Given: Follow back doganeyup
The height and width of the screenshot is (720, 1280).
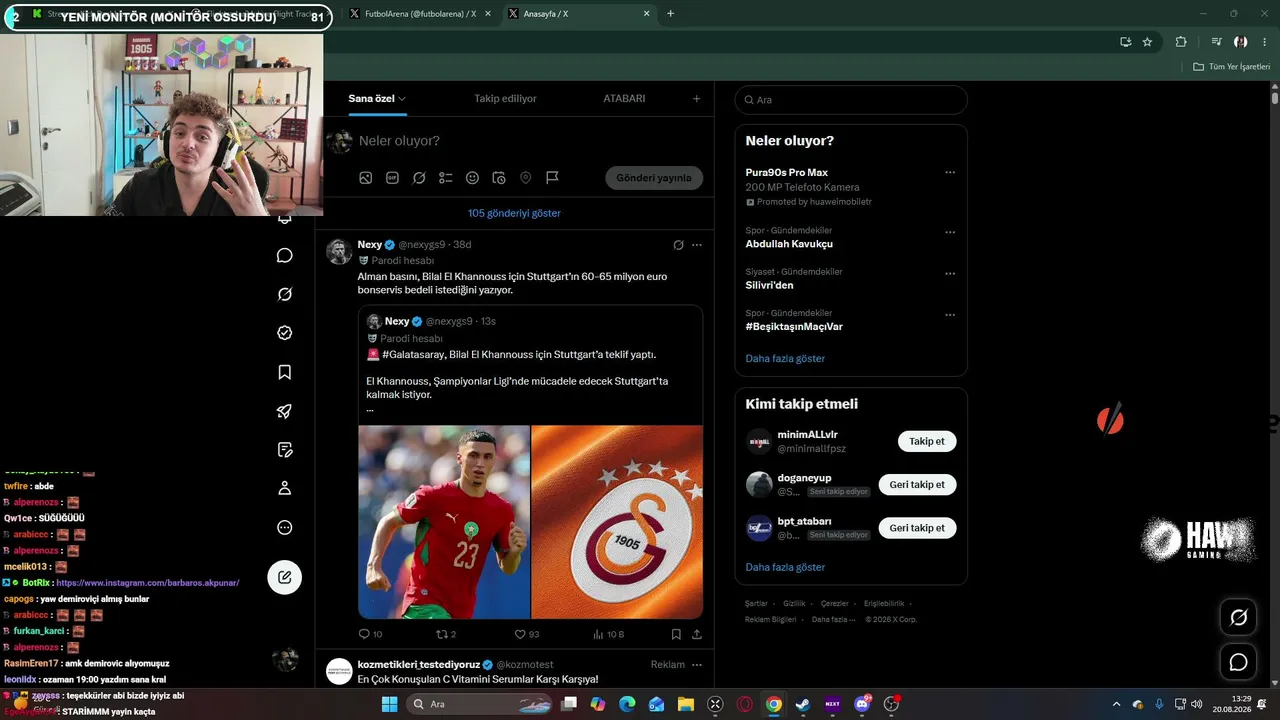Looking at the screenshot, I should 917,485.
